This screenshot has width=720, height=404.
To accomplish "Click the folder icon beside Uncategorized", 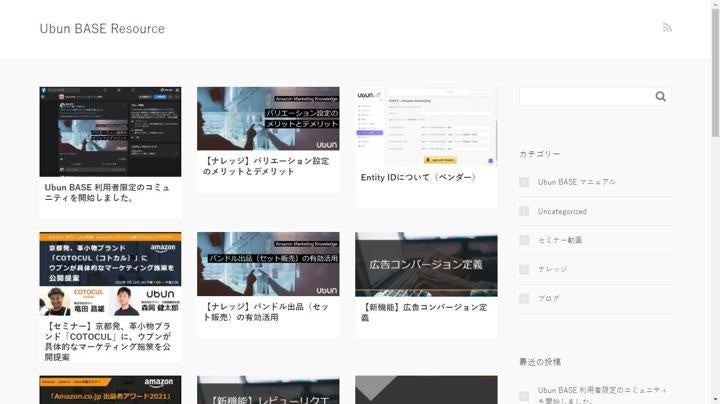I will click(524, 212).
